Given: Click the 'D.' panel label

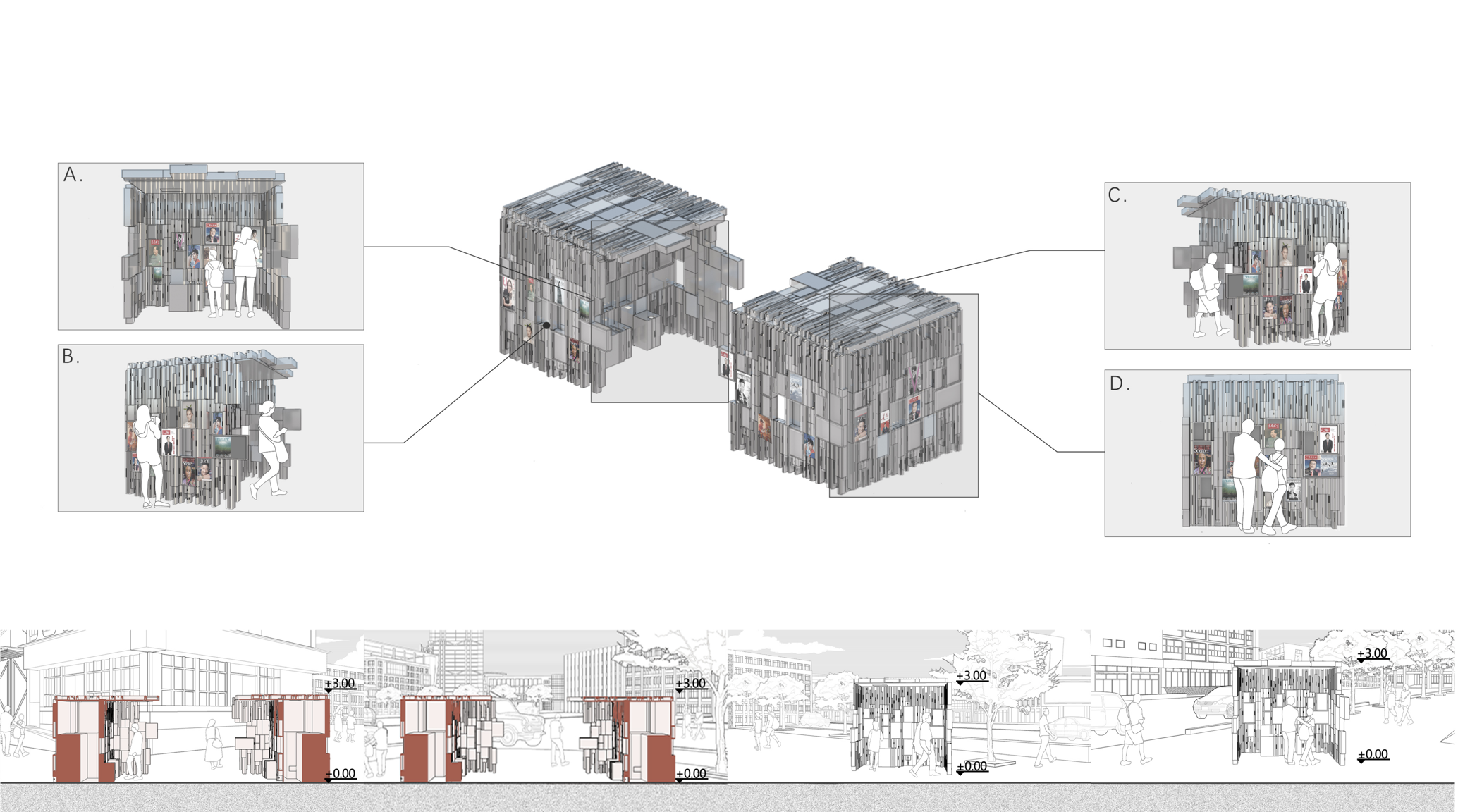Looking at the screenshot, I should (x=1119, y=384).
